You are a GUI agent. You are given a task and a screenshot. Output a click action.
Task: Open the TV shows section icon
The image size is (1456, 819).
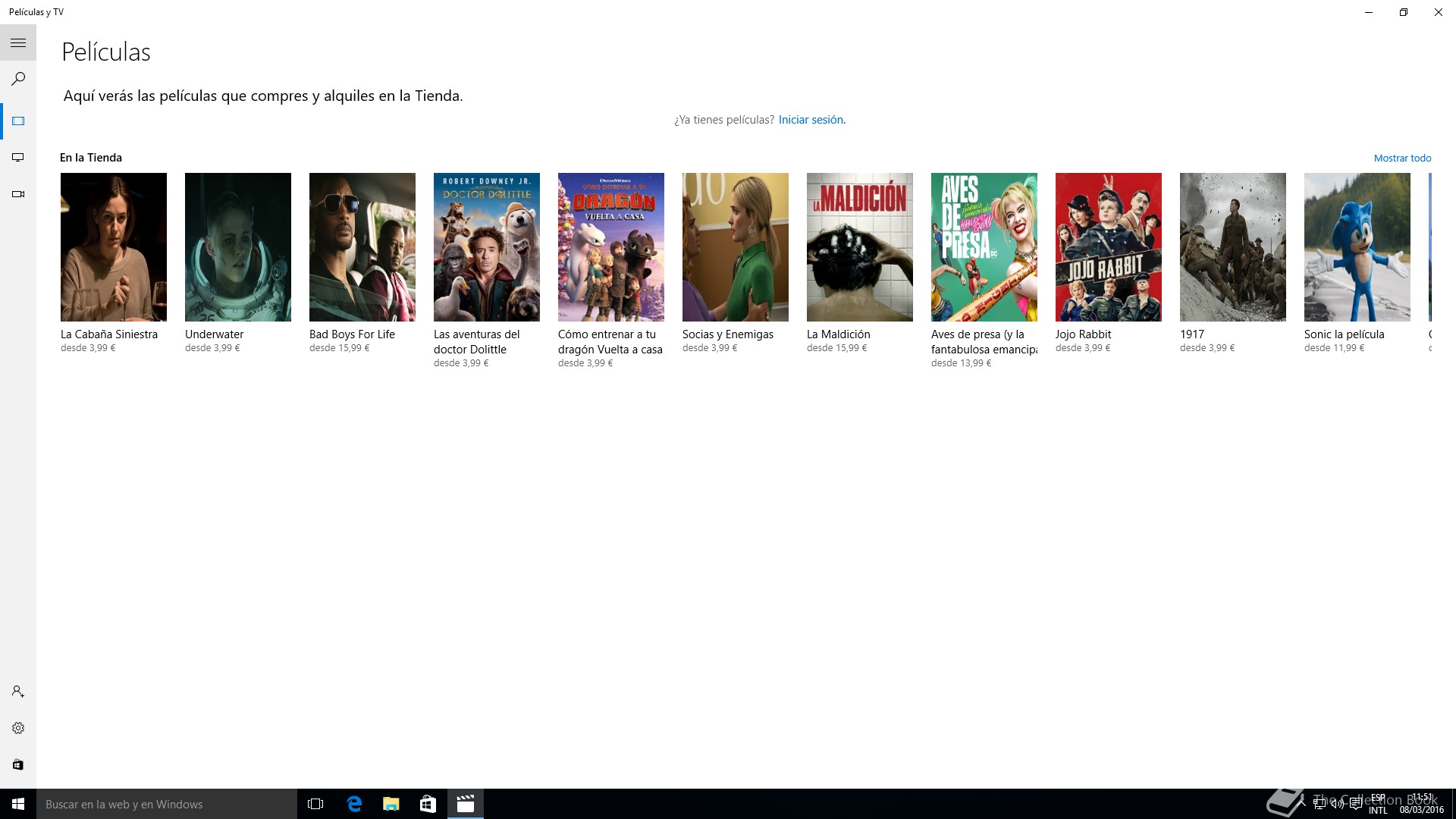tap(18, 158)
